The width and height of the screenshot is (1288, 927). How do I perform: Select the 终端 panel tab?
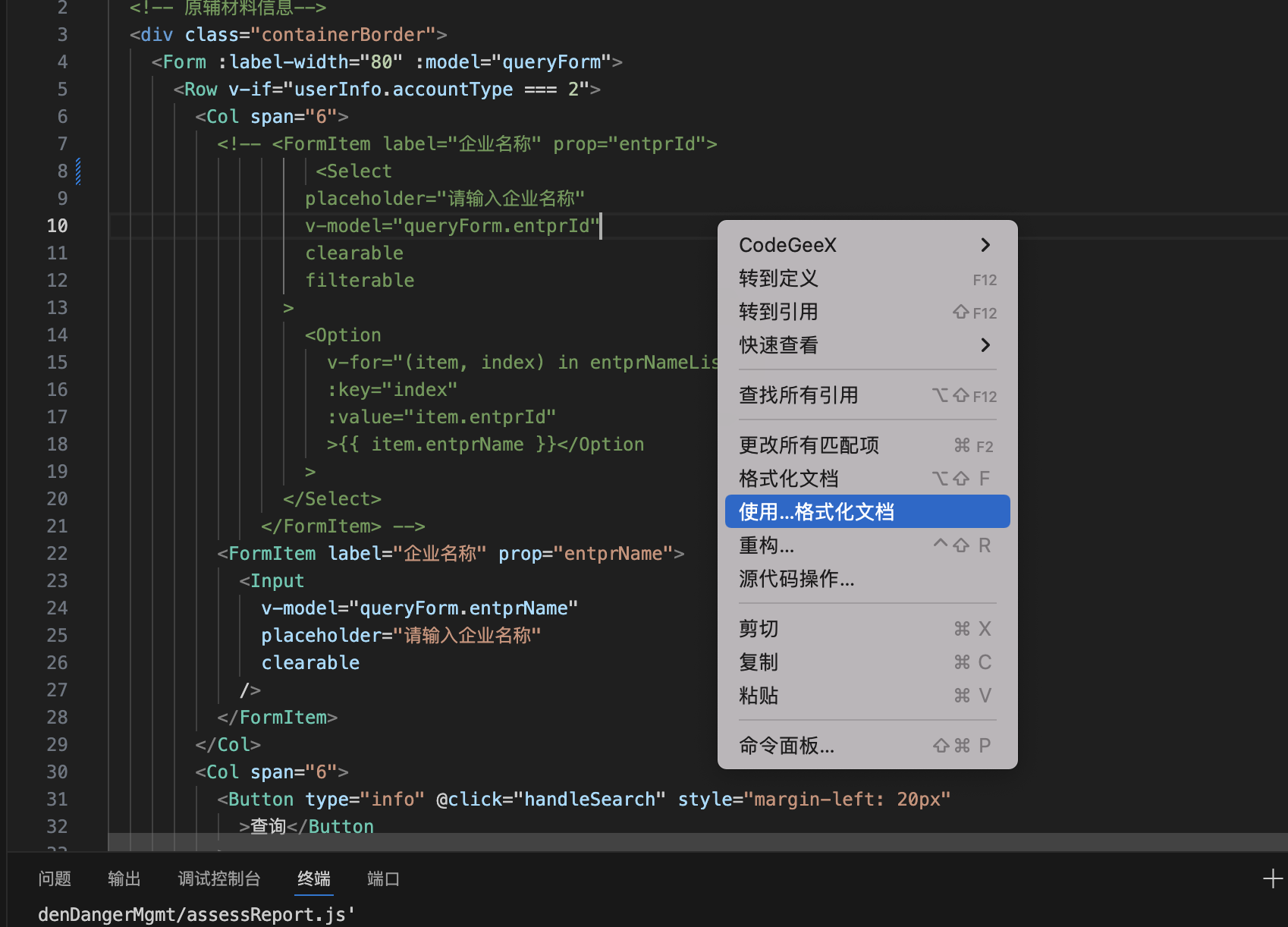(314, 878)
